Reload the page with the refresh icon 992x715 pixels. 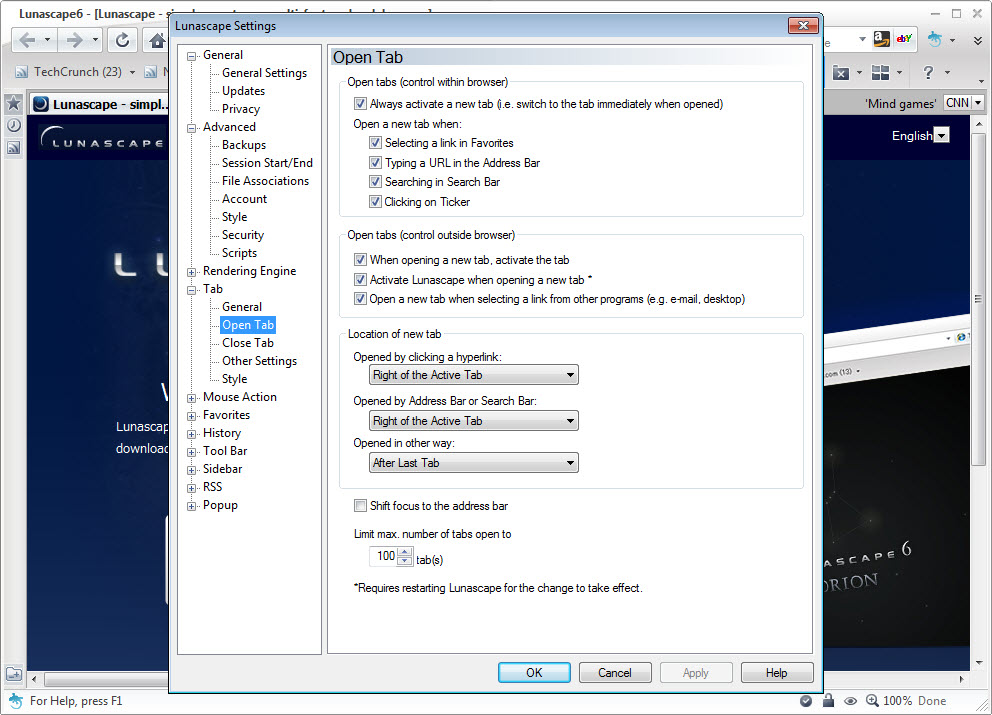click(x=122, y=41)
